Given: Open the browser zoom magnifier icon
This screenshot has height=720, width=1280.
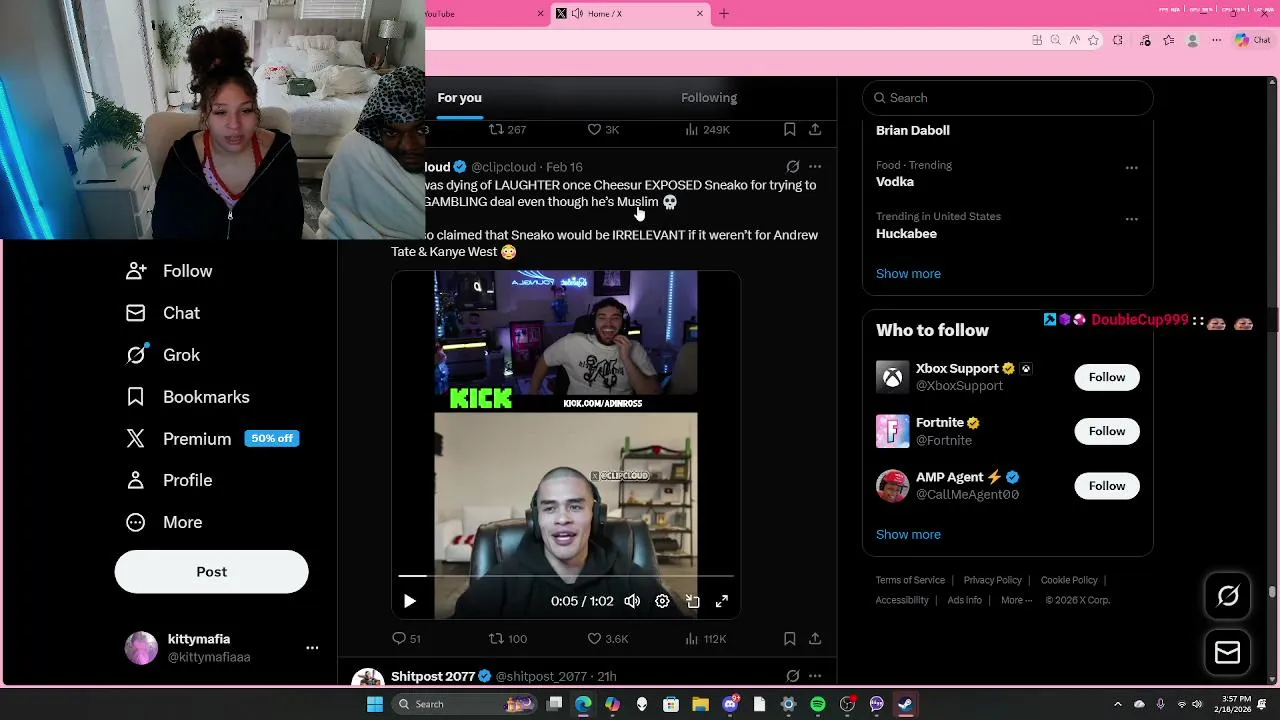Looking at the screenshot, I should [x=1055, y=40].
